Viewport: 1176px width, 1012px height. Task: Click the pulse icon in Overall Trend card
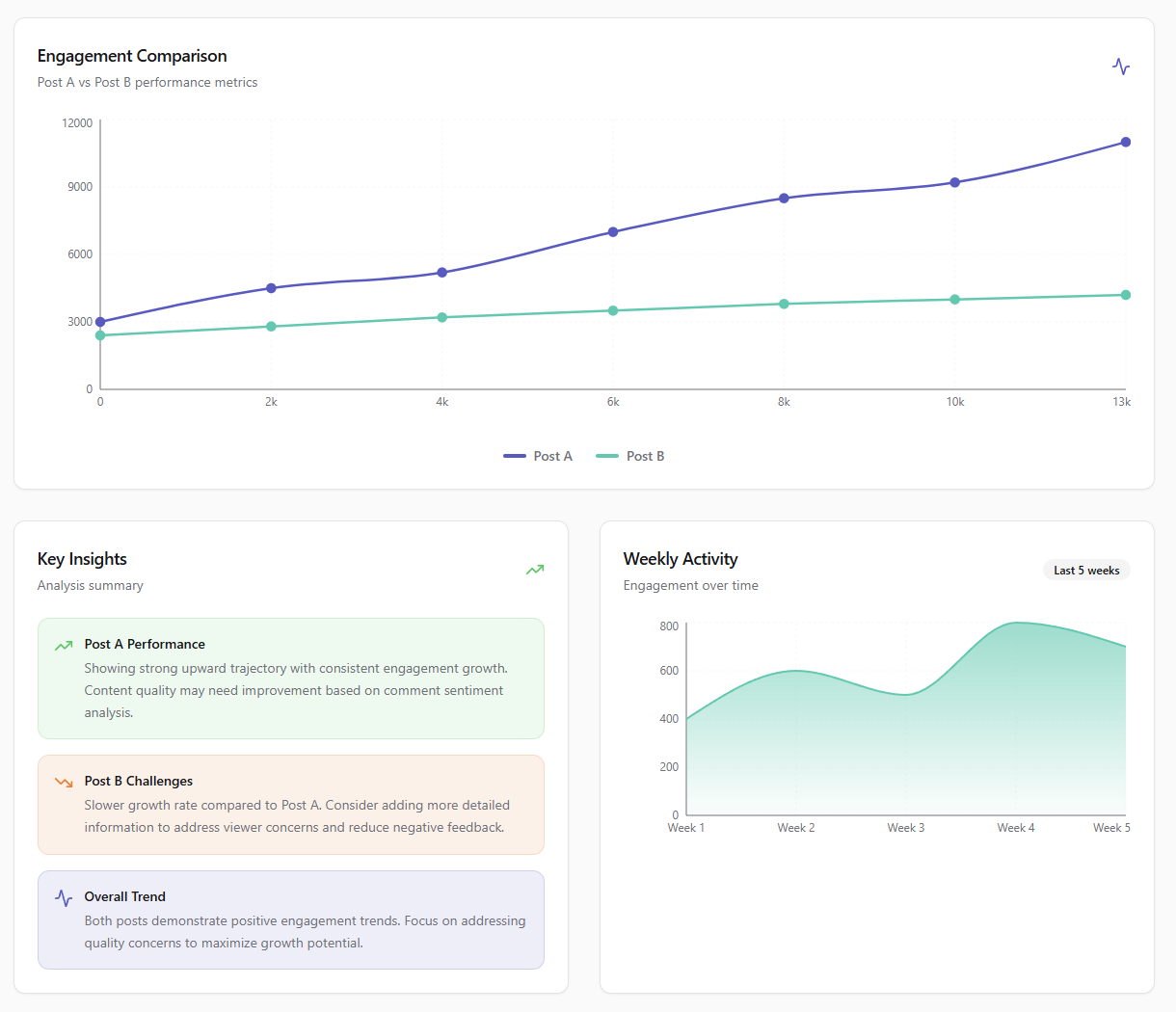pos(64,897)
